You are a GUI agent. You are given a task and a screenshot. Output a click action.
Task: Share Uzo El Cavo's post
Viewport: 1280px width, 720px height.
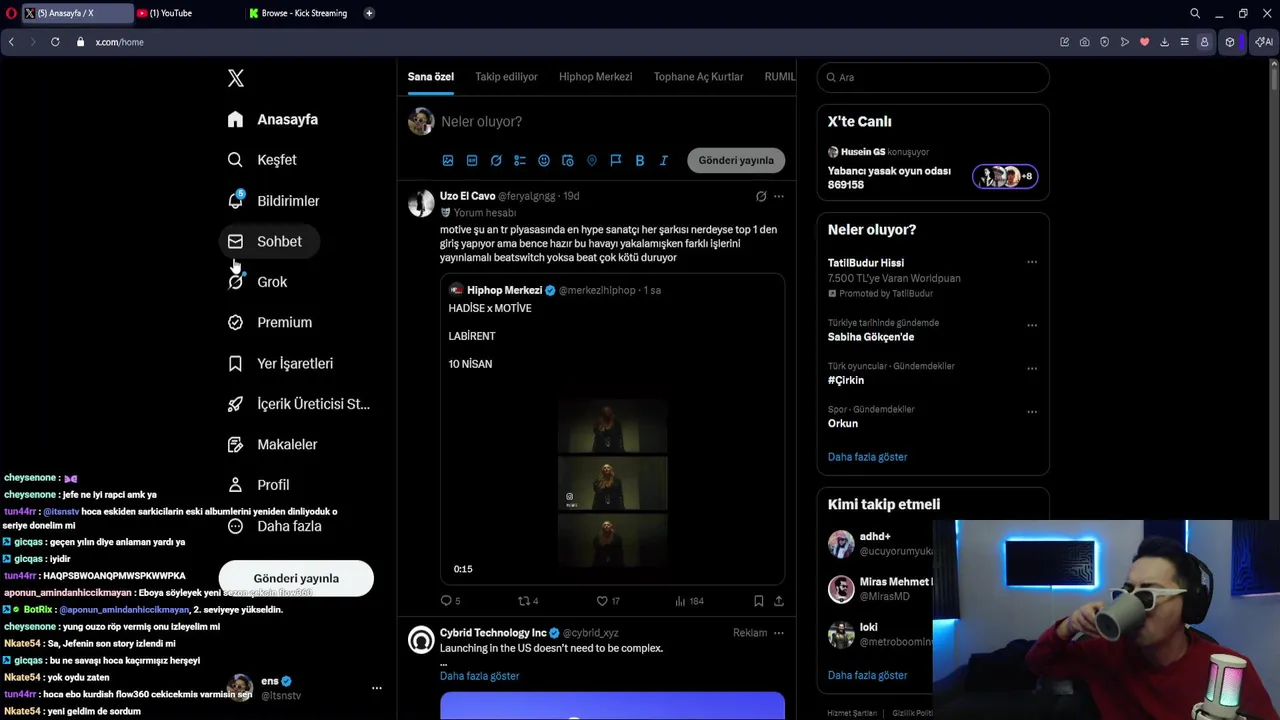pyautogui.click(x=779, y=601)
